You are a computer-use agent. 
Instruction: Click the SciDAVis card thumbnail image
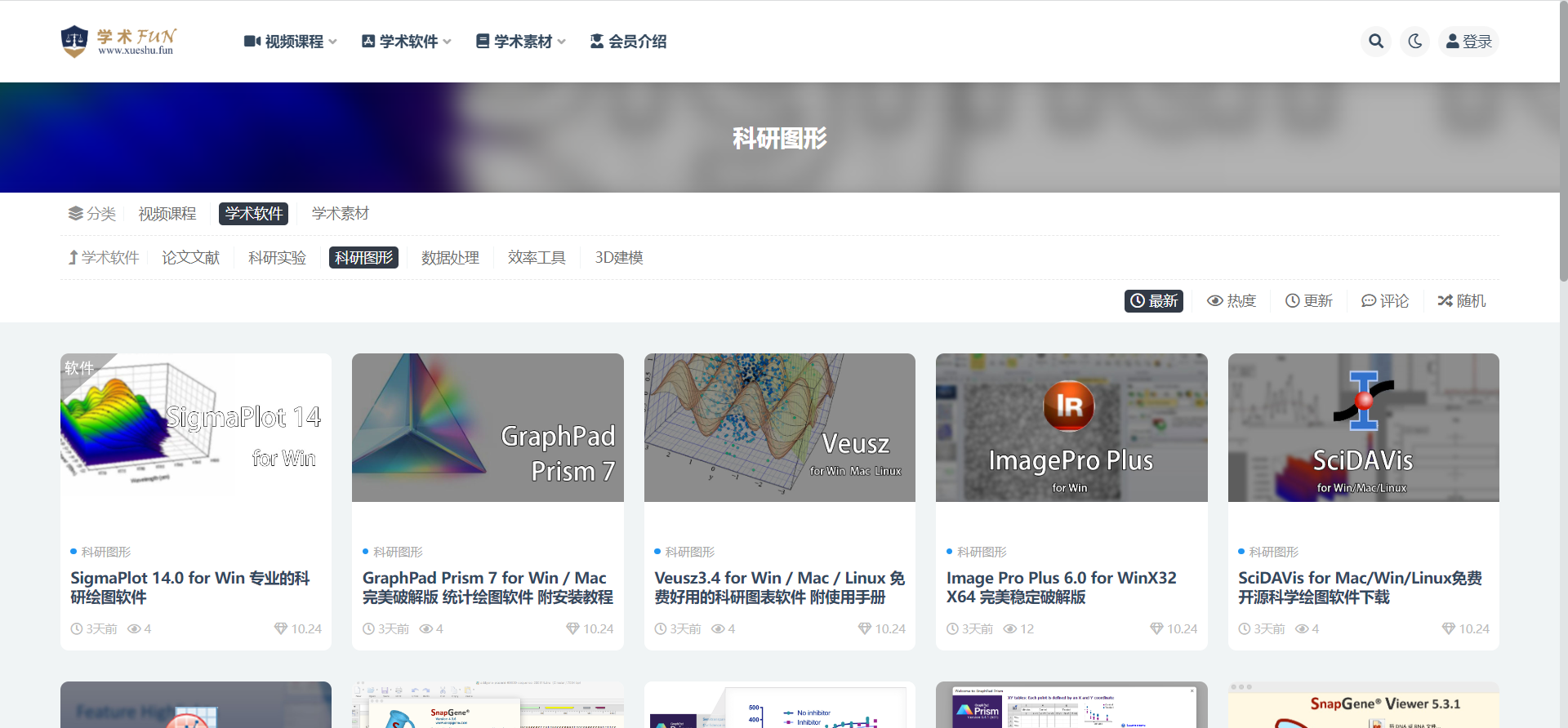pyautogui.click(x=1363, y=428)
